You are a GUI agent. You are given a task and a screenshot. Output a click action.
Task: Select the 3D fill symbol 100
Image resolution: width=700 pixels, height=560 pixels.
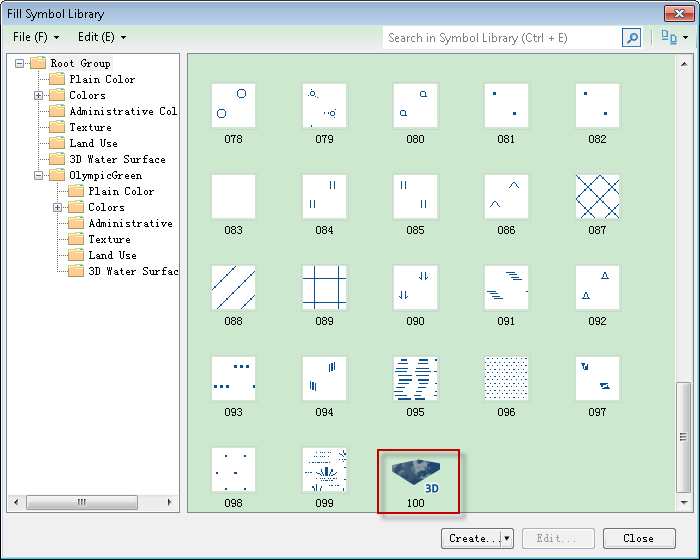pyautogui.click(x=416, y=471)
